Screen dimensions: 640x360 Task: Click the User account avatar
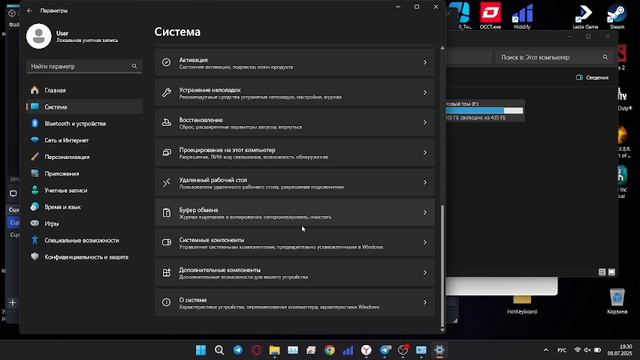pos(39,36)
